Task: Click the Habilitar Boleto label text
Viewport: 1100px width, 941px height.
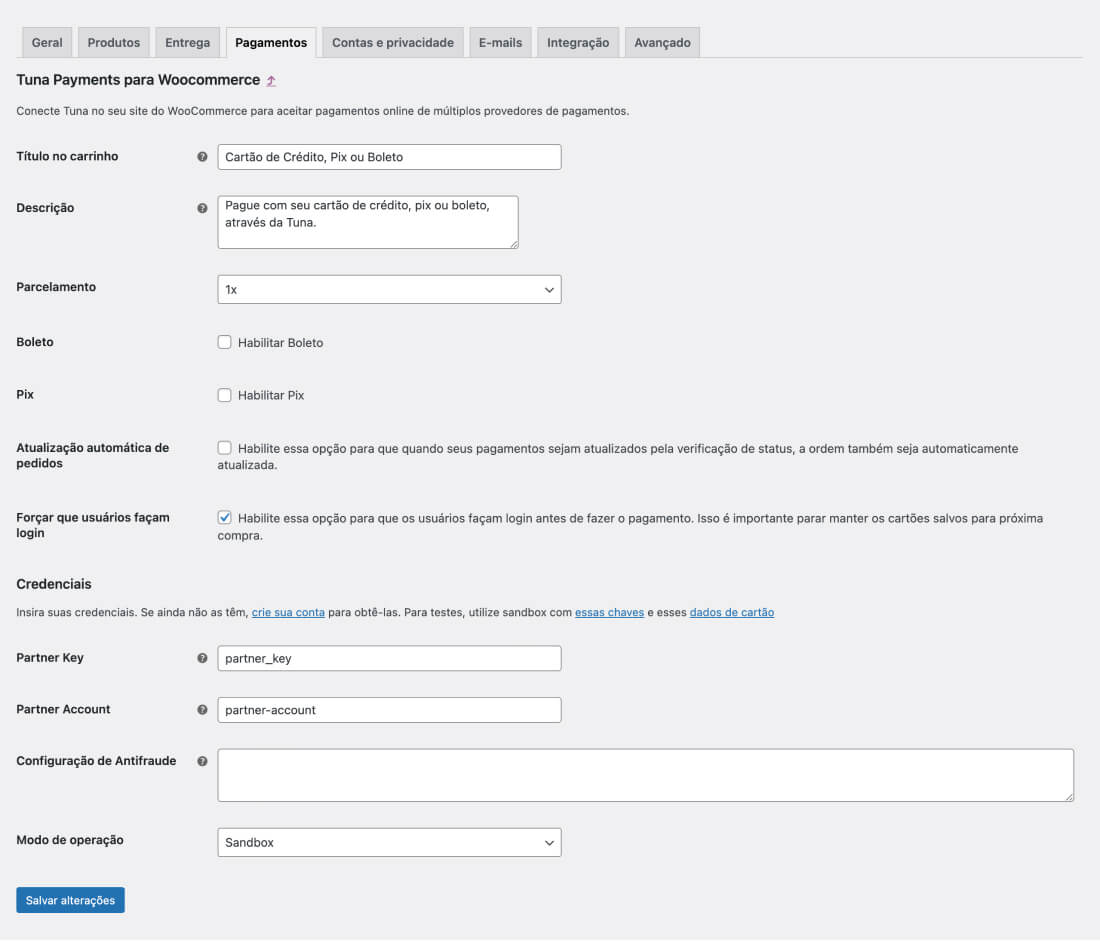Action: [x=281, y=343]
